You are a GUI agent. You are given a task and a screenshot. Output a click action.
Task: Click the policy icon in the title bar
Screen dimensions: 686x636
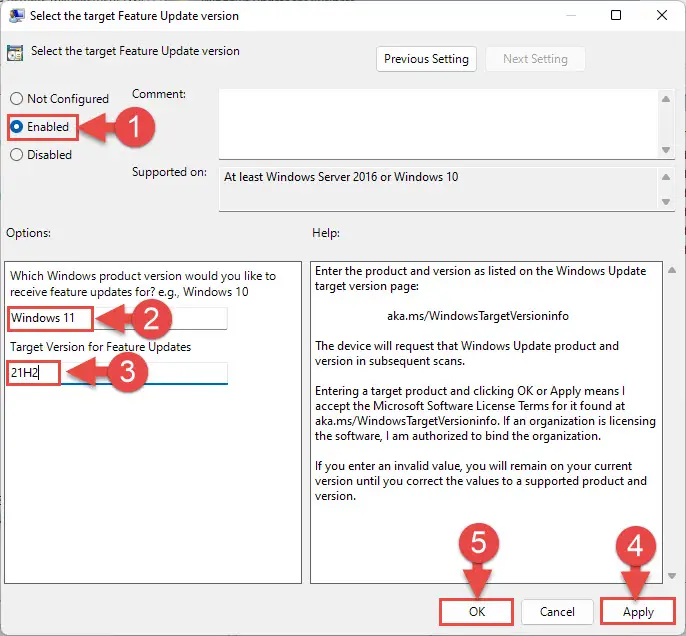click(x=15, y=16)
